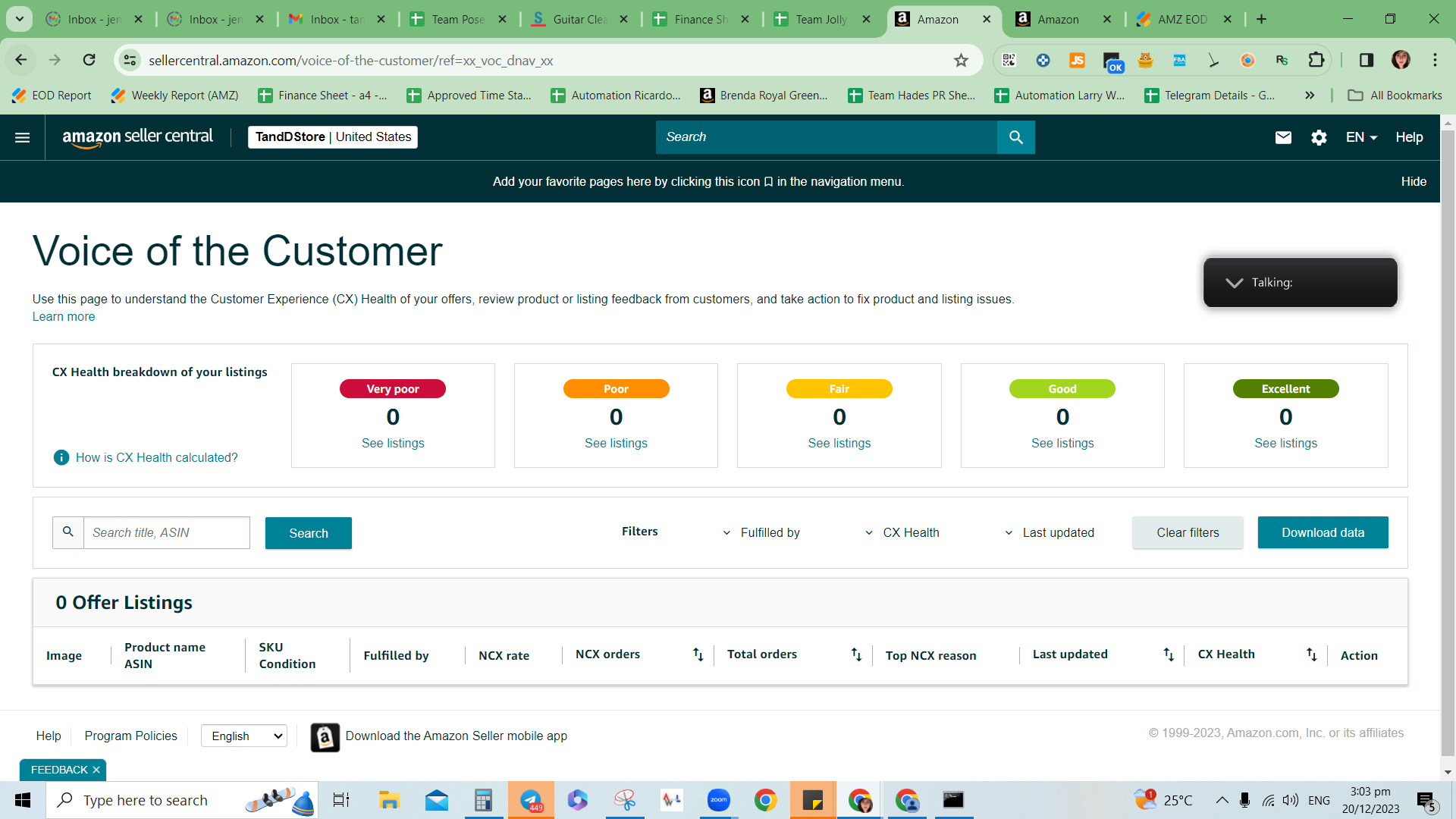Image resolution: width=1456 pixels, height=819 pixels.
Task: Open the settings gear in Seller Central
Action: [1319, 137]
